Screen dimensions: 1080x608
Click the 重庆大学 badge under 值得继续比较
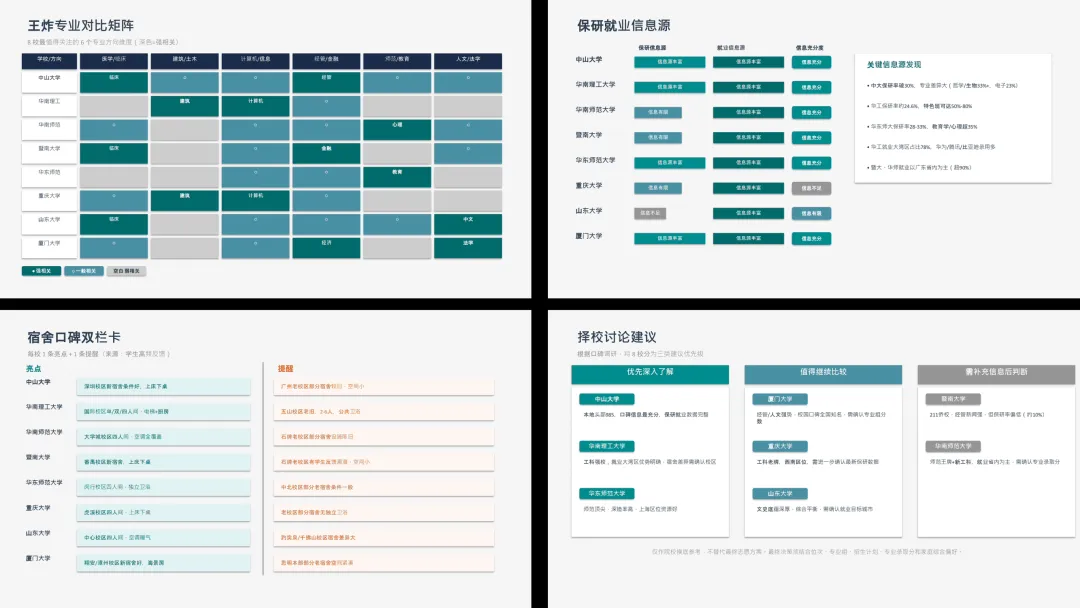(780, 446)
